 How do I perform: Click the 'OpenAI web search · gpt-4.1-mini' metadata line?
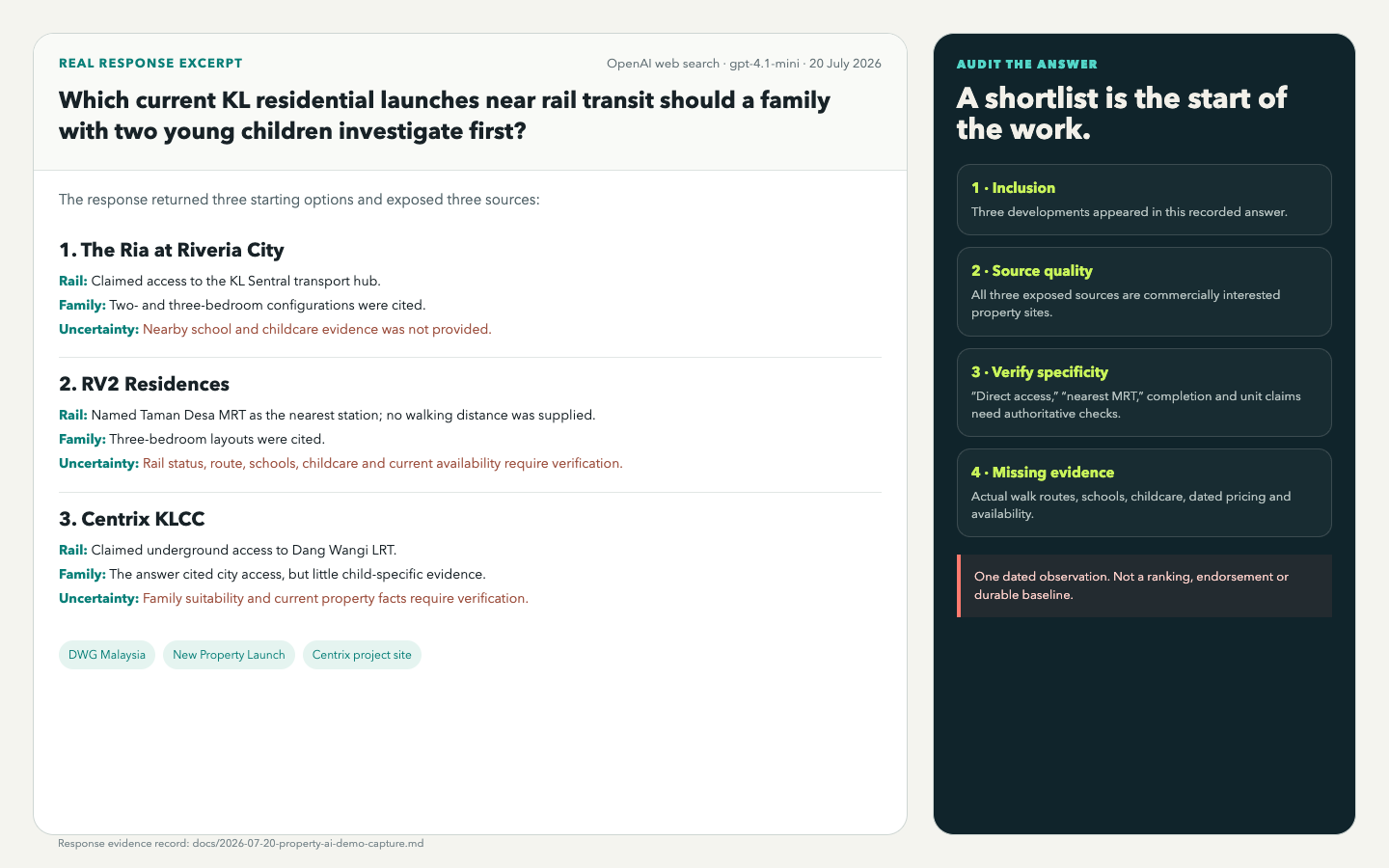[x=744, y=64]
